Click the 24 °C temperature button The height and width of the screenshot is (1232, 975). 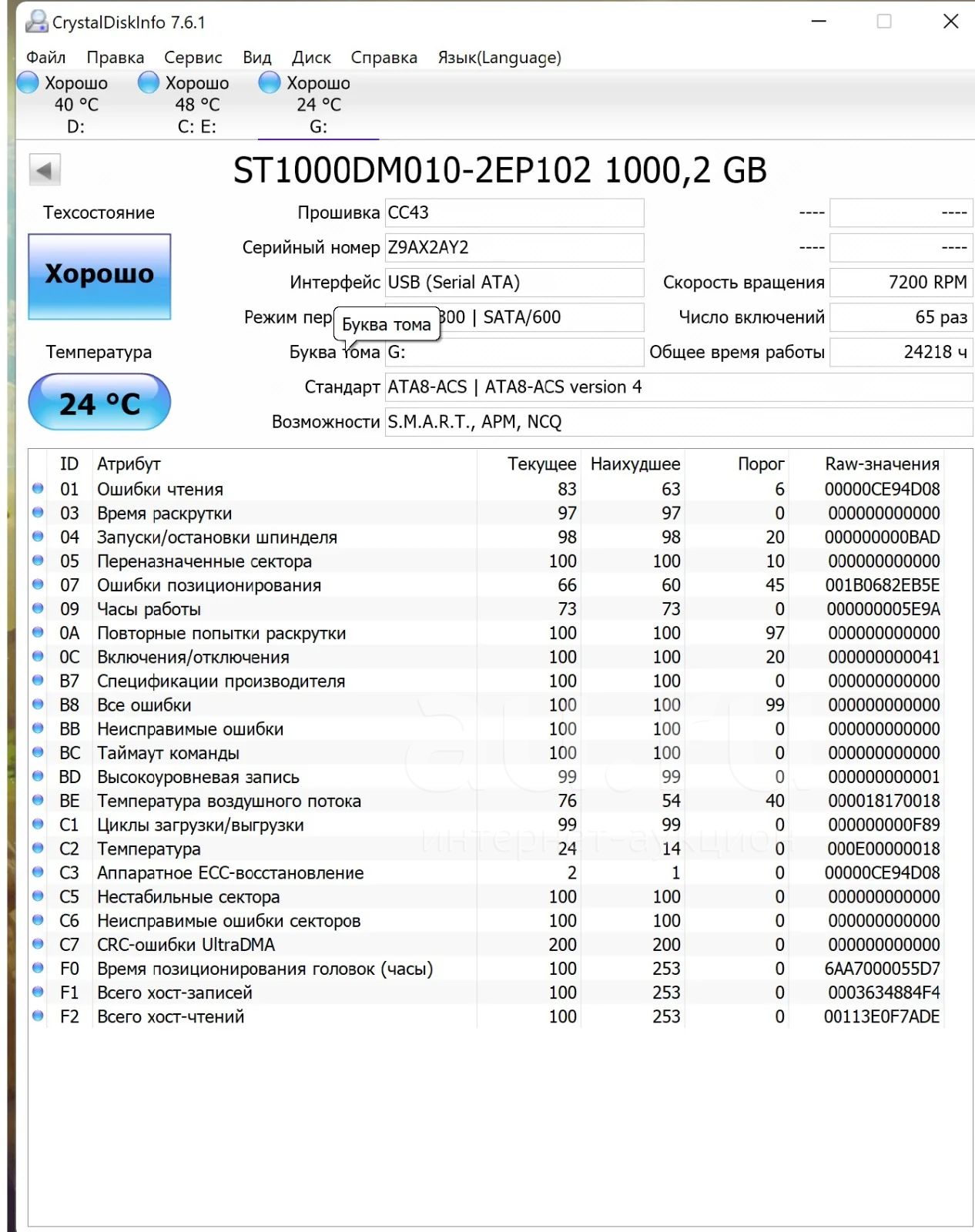99,402
